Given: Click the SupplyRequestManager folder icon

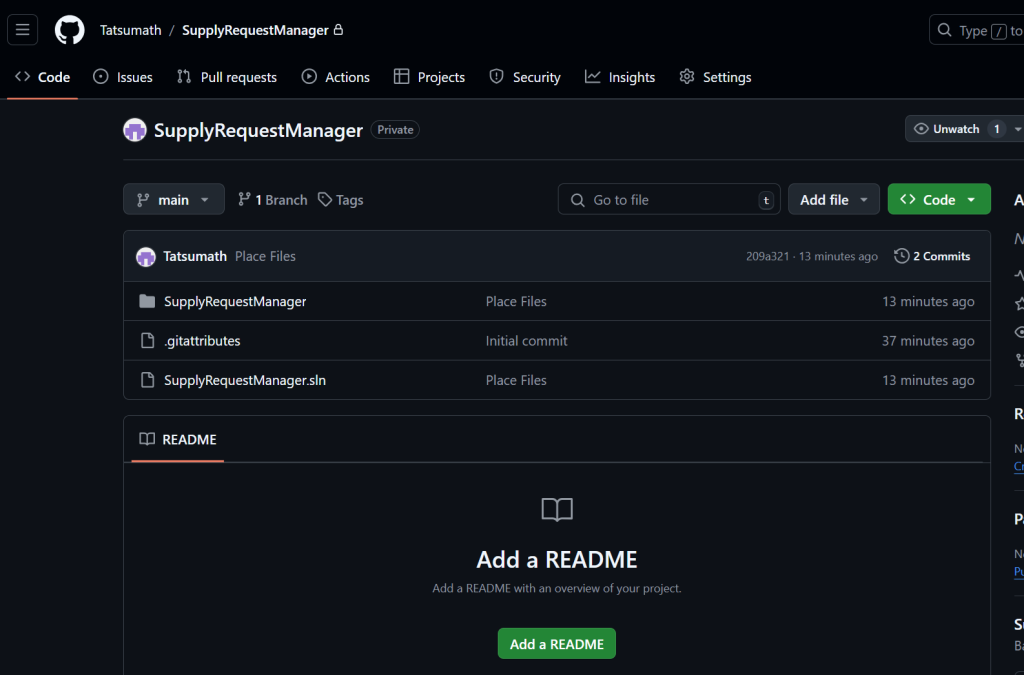Looking at the screenshot, I should [147, 301].
